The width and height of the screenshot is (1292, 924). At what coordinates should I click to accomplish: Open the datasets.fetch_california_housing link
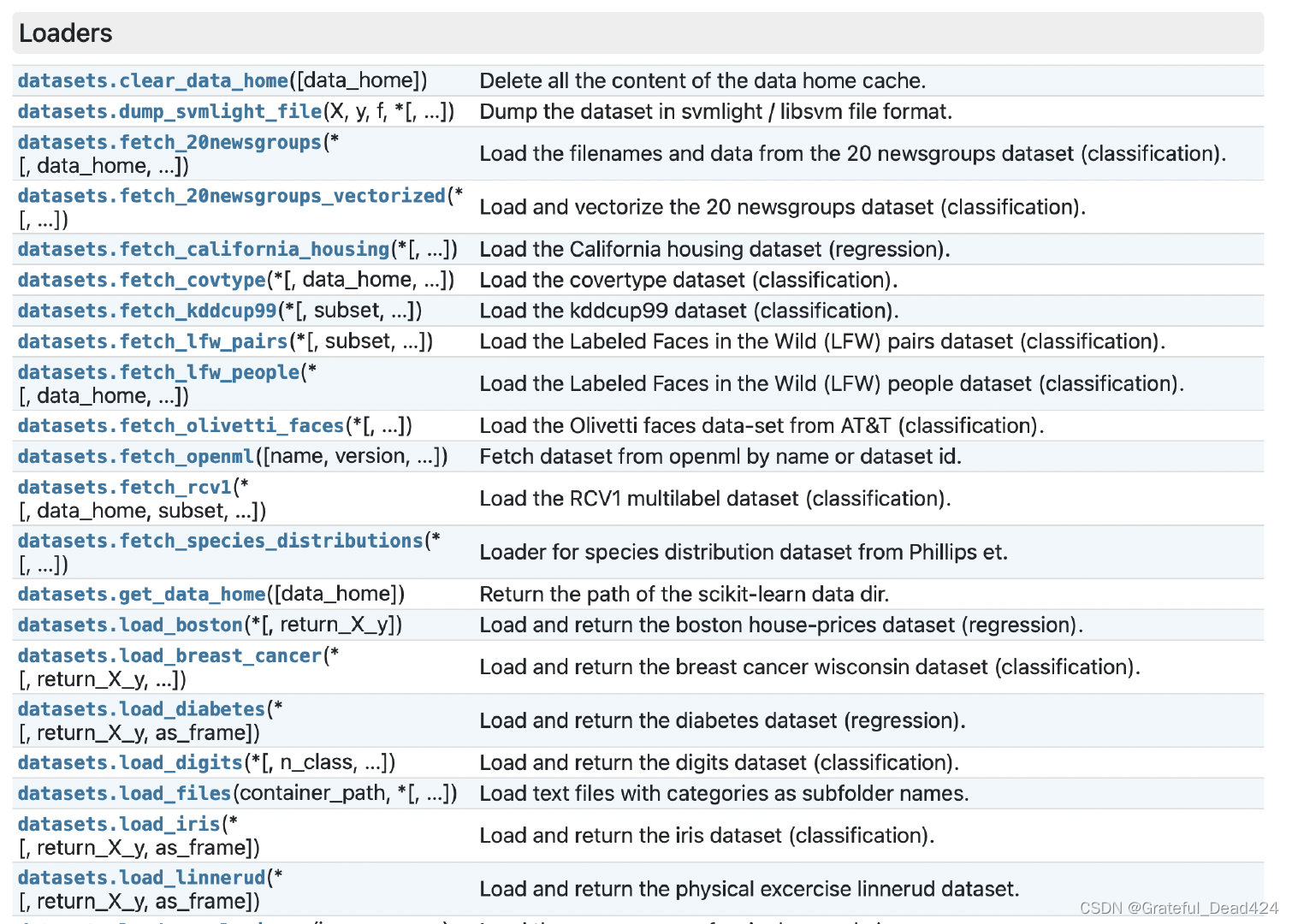click(x=204, y=250)
